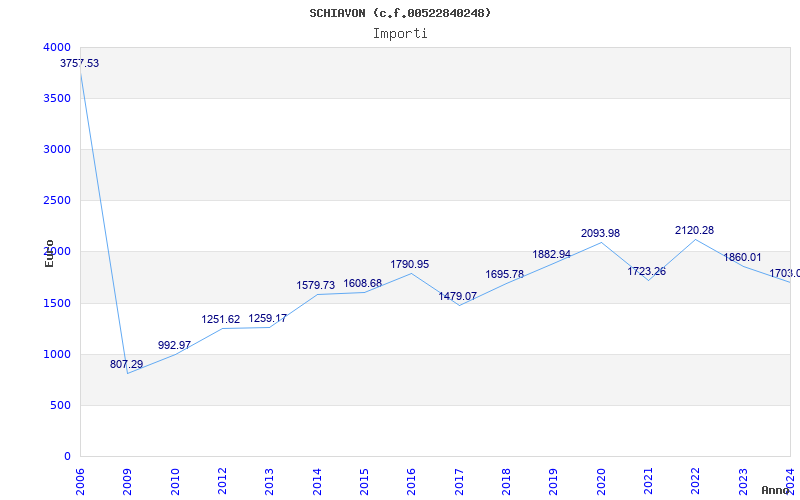Click the chart title SCHIAVON (c.f.00522840248)
This screenshot has height=500, width=800.
400,13
